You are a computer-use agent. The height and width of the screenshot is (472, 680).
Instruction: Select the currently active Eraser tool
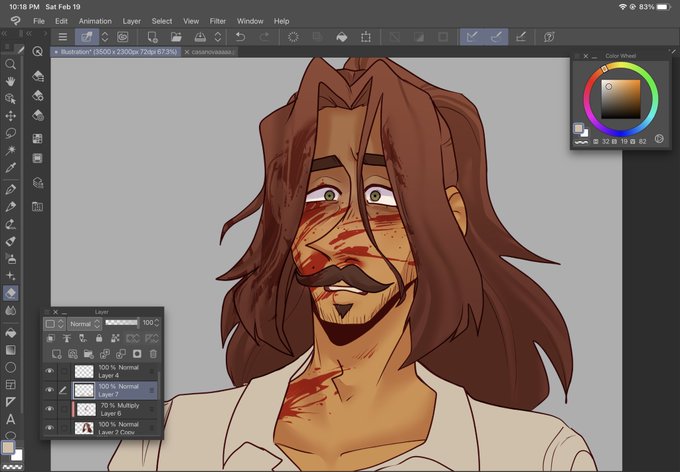10,293
